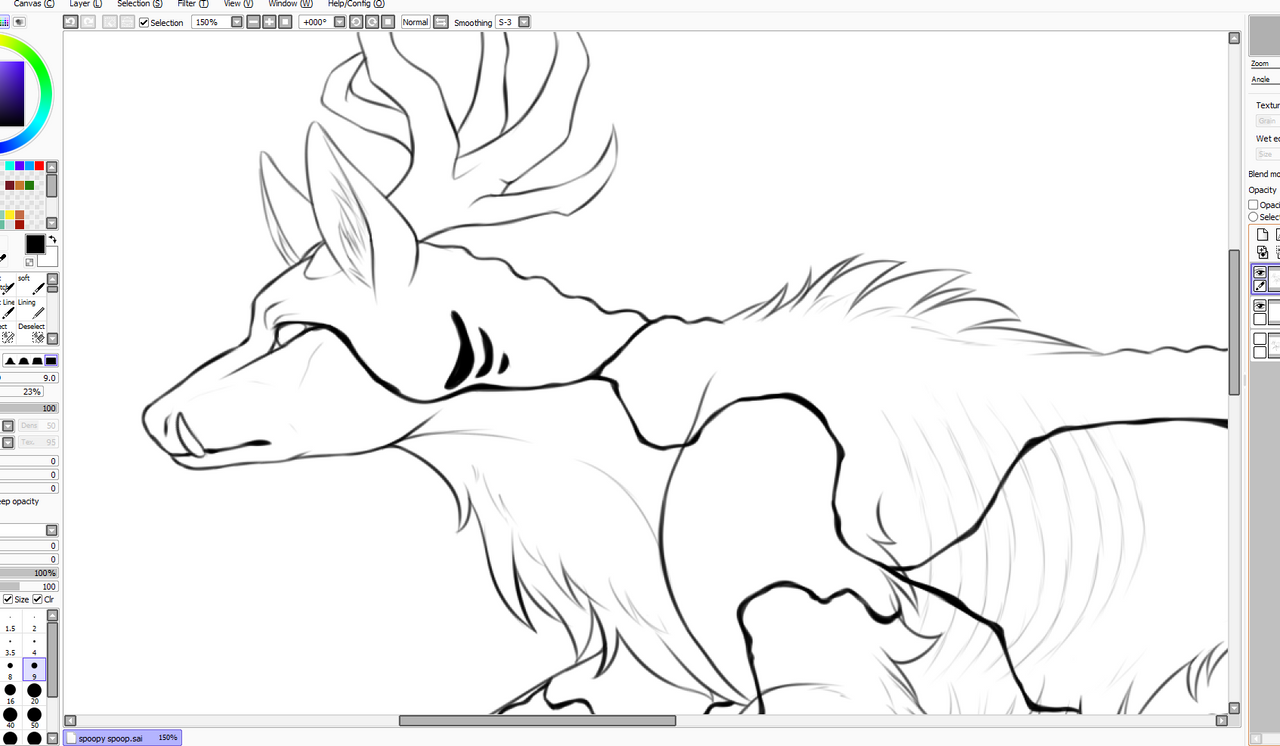Pick the size 20 brush dot
Viewport: 1280px width, 746px height.
pos(34,691)
